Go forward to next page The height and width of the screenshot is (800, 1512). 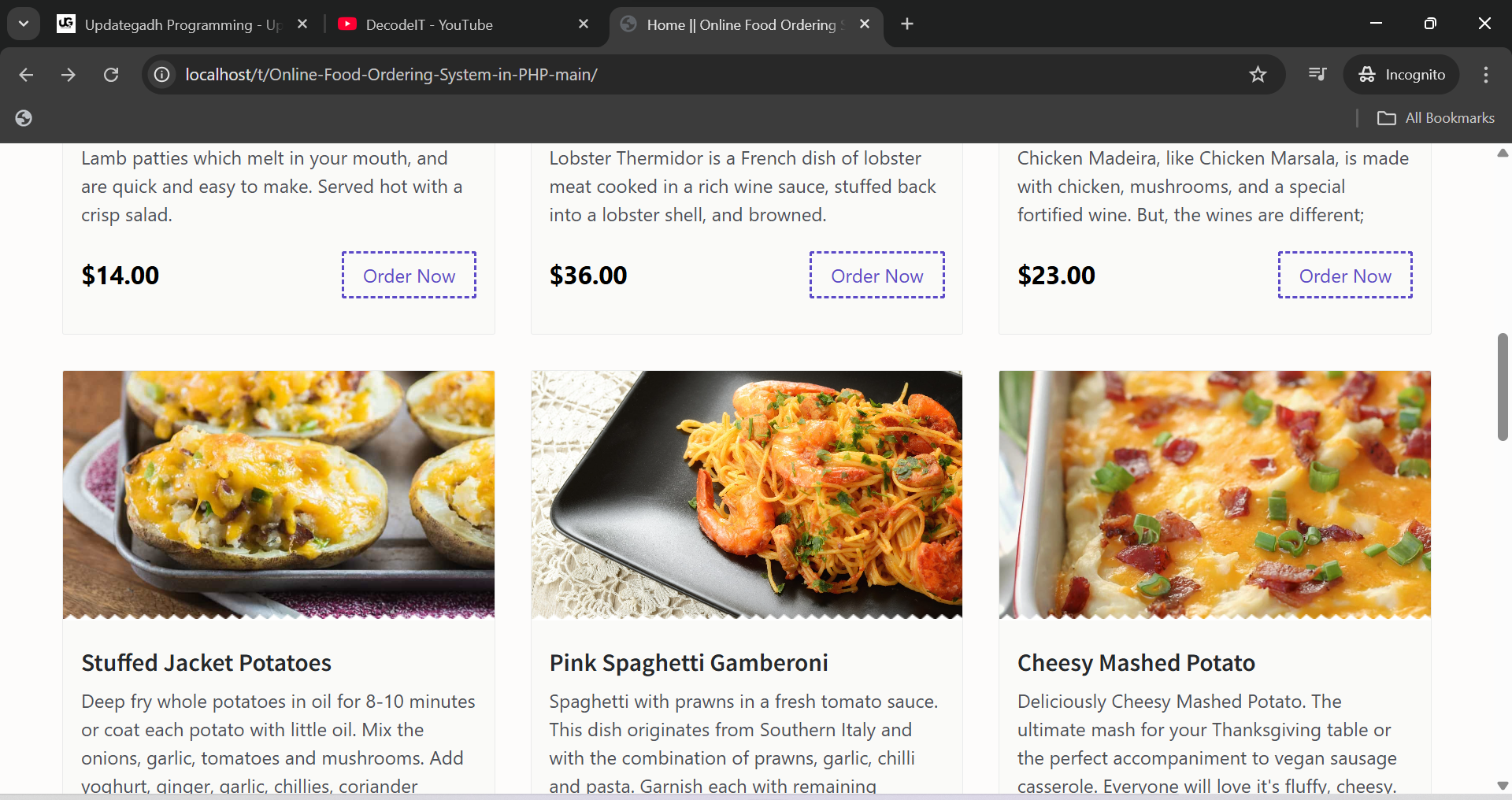tap(69, 75)
